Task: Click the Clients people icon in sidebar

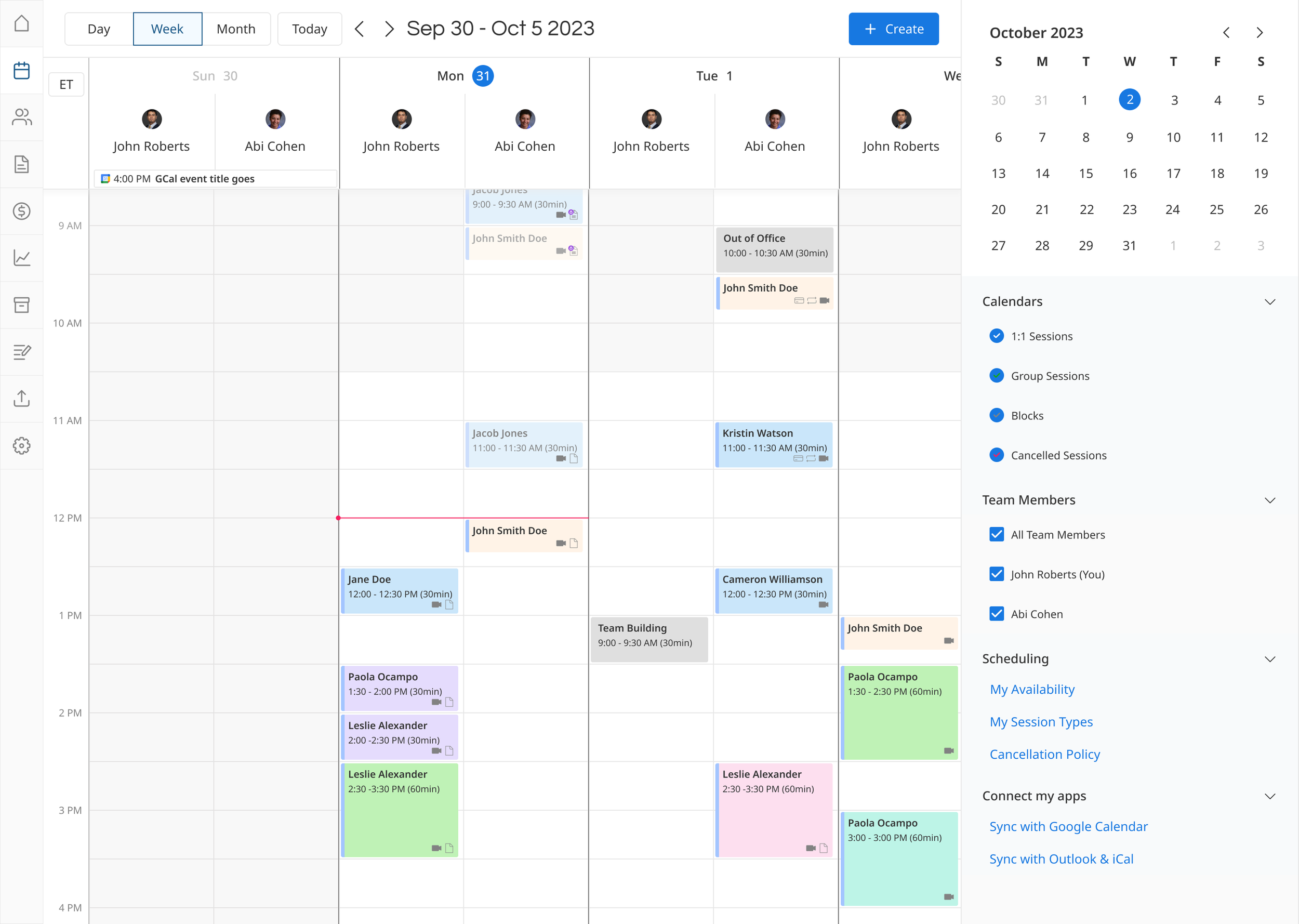Action: [x=22, y=117]
